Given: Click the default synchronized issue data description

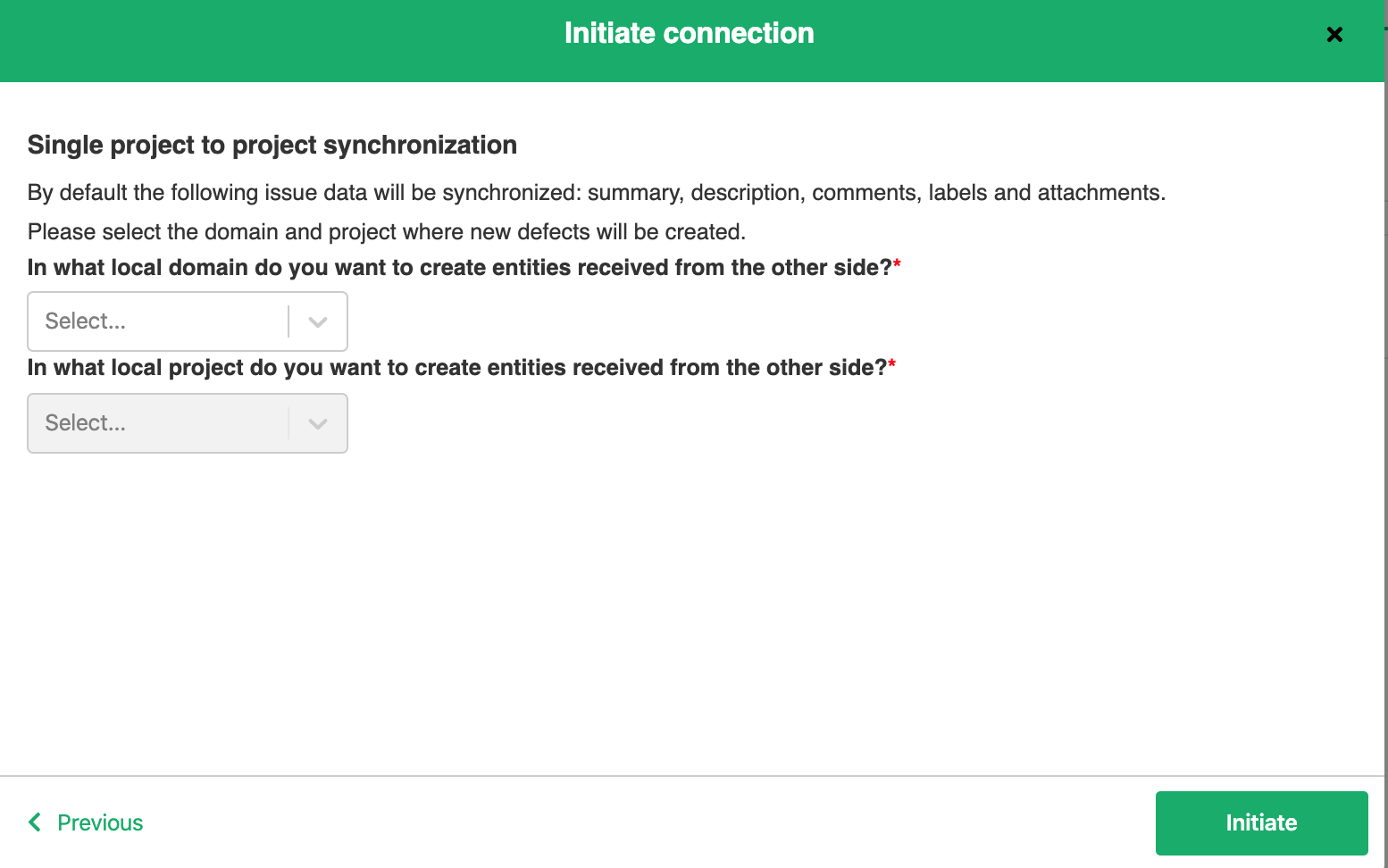Looking at the screenshot, I should pyautogui.click(x=597, y=193).
